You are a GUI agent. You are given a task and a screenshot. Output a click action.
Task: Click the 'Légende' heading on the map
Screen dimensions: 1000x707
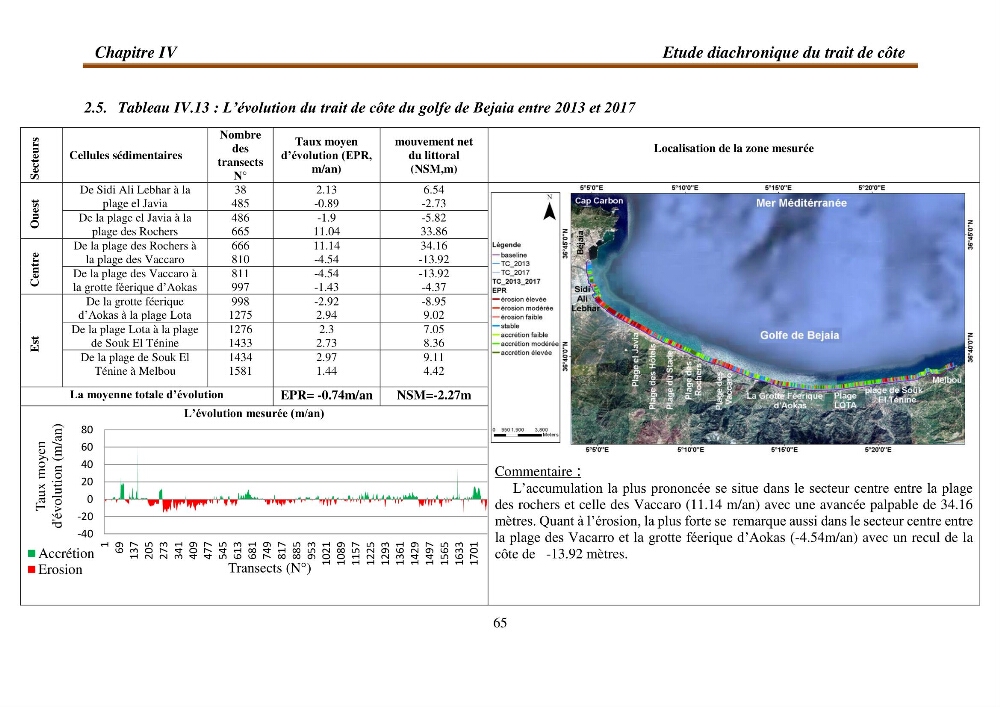point(507,245)
